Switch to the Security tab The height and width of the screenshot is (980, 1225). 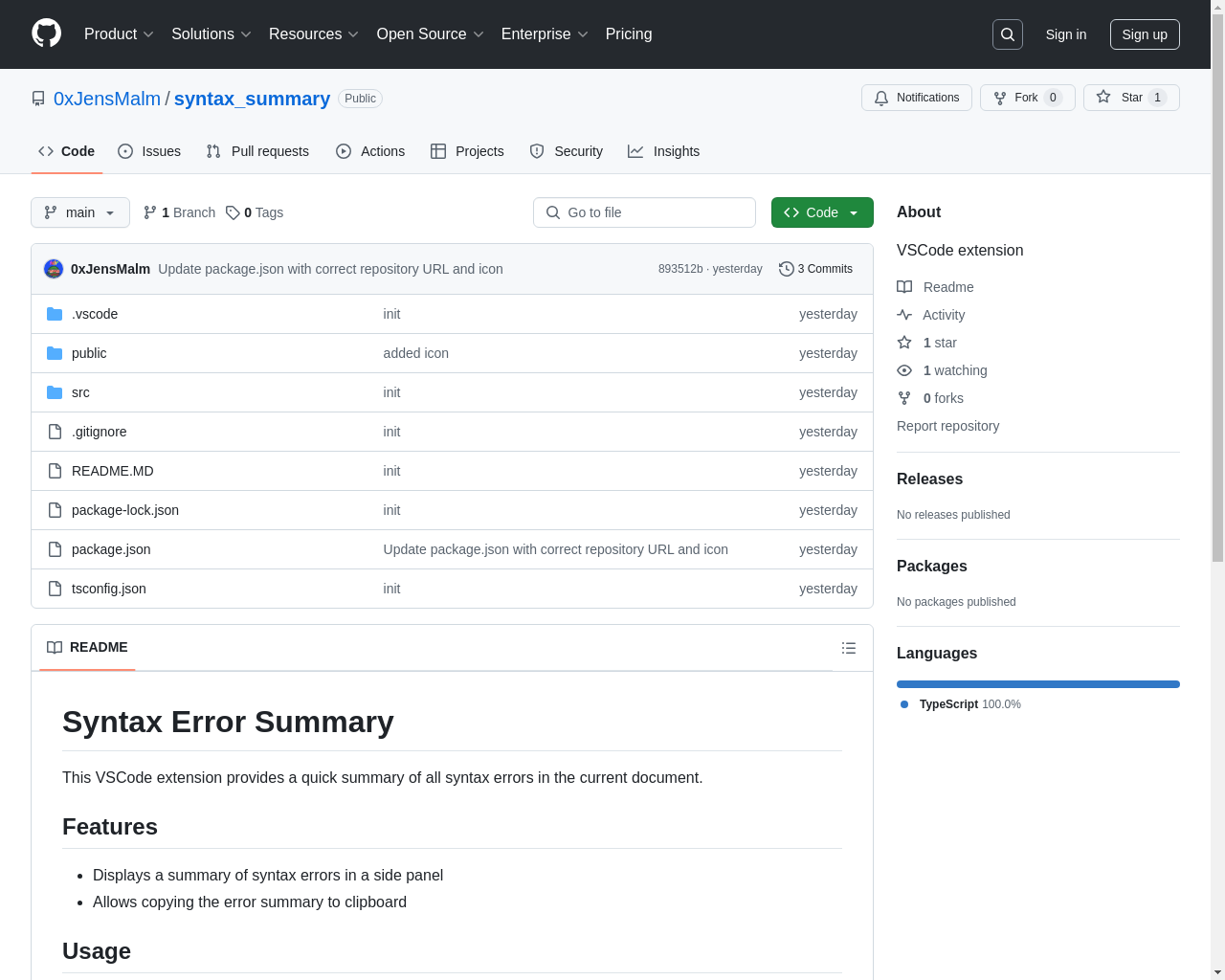567,151
